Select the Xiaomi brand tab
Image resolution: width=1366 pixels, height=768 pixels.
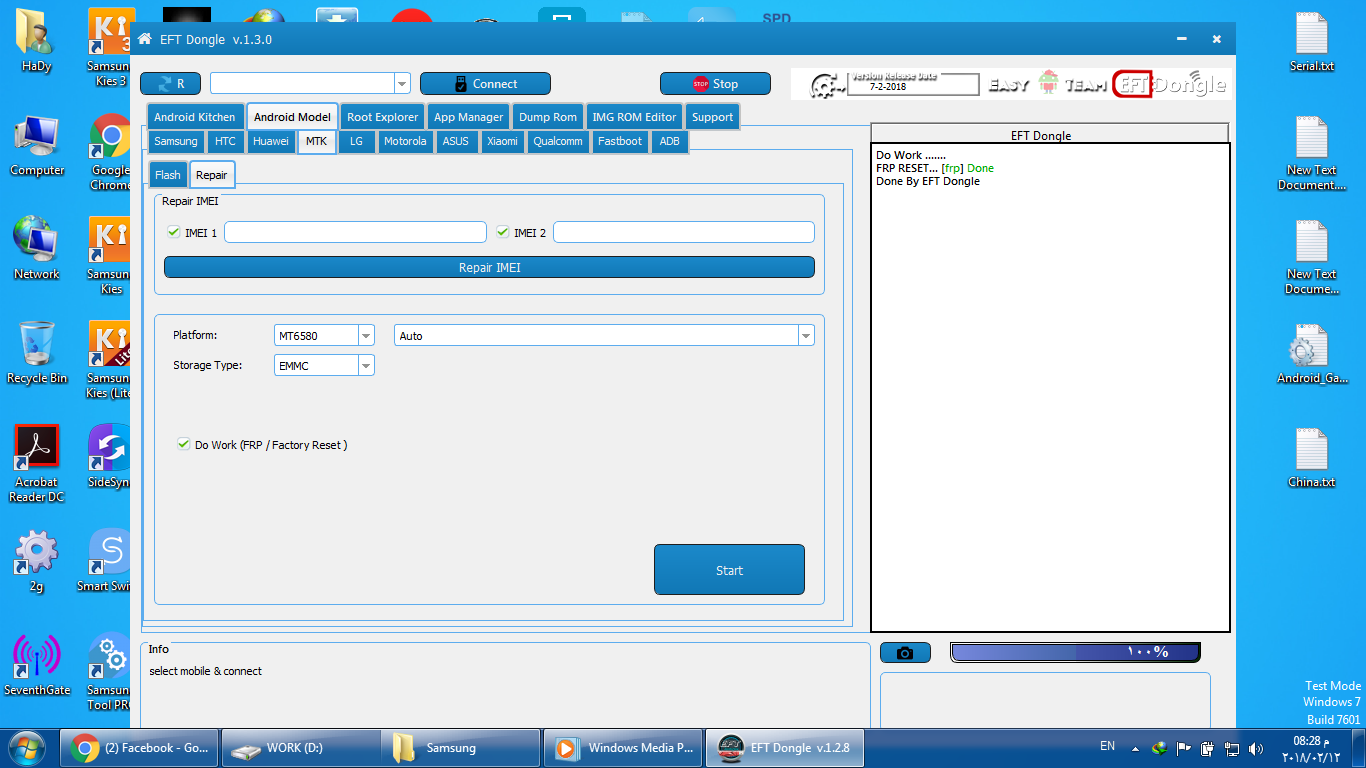coord(503,141)
